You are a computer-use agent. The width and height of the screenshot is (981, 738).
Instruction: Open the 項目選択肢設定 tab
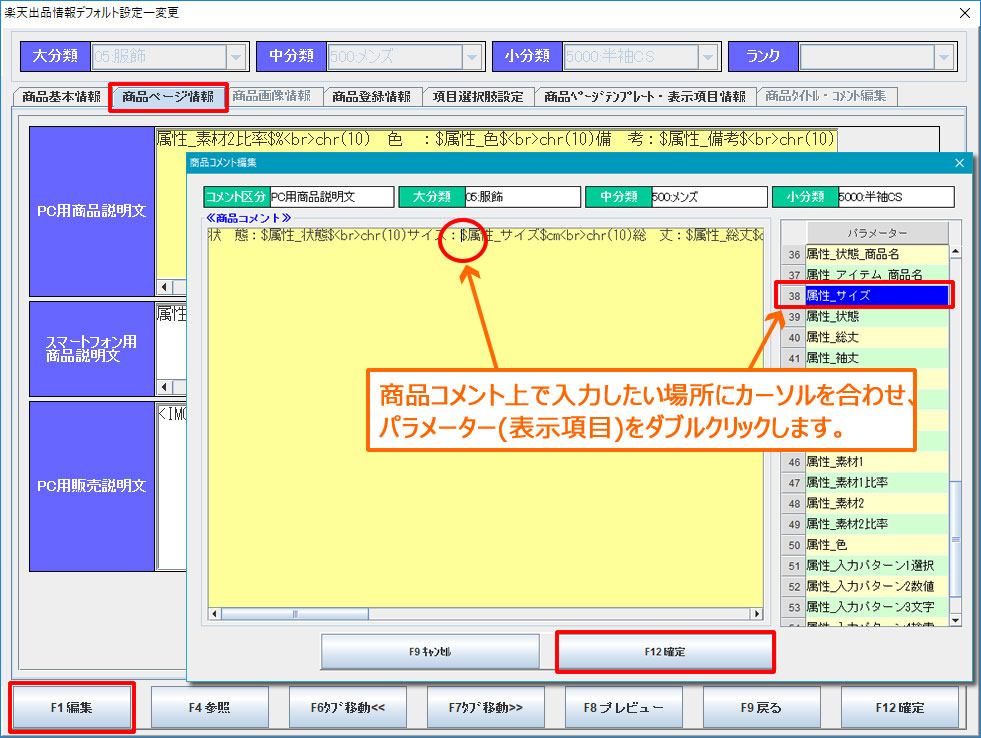(478, 97)
